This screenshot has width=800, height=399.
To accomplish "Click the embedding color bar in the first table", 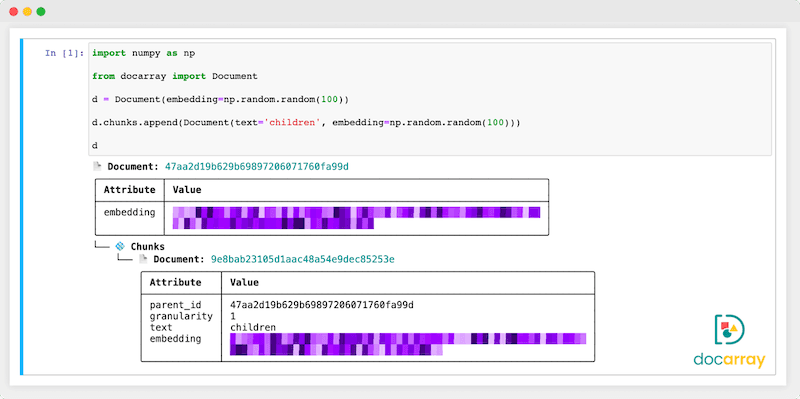I will 356,218.
